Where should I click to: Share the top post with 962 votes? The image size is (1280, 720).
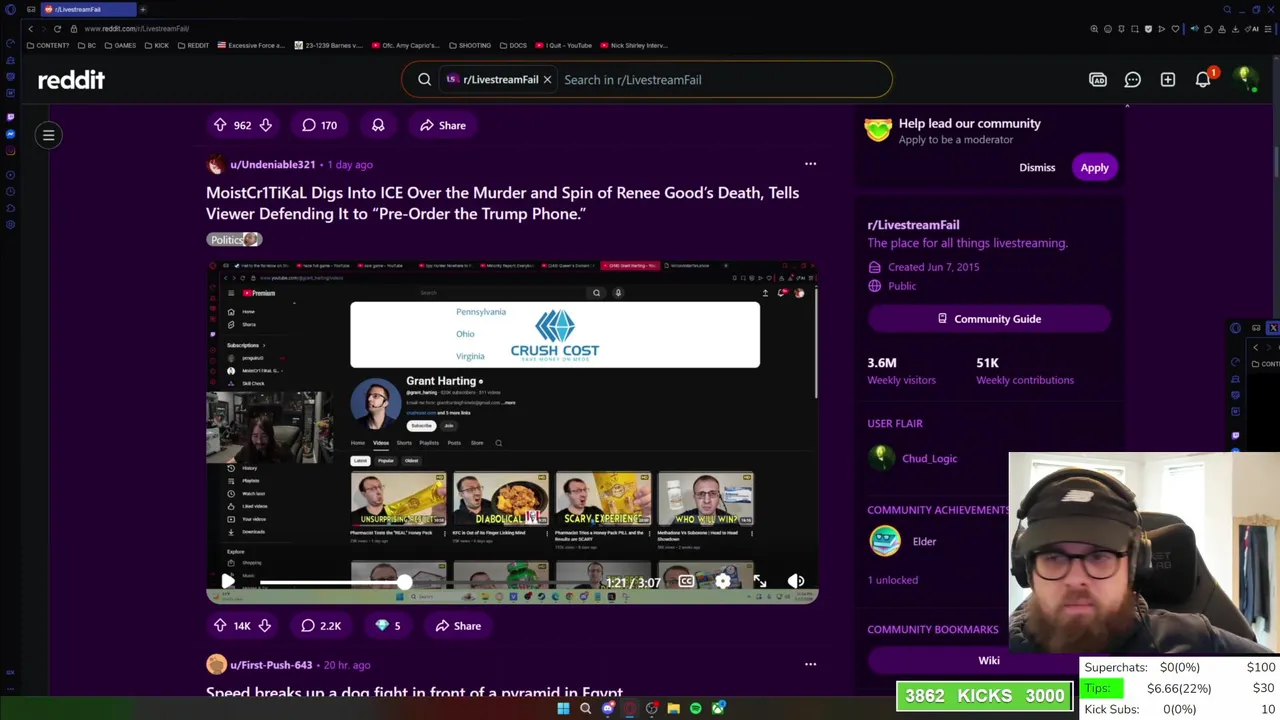pos(443,125)
